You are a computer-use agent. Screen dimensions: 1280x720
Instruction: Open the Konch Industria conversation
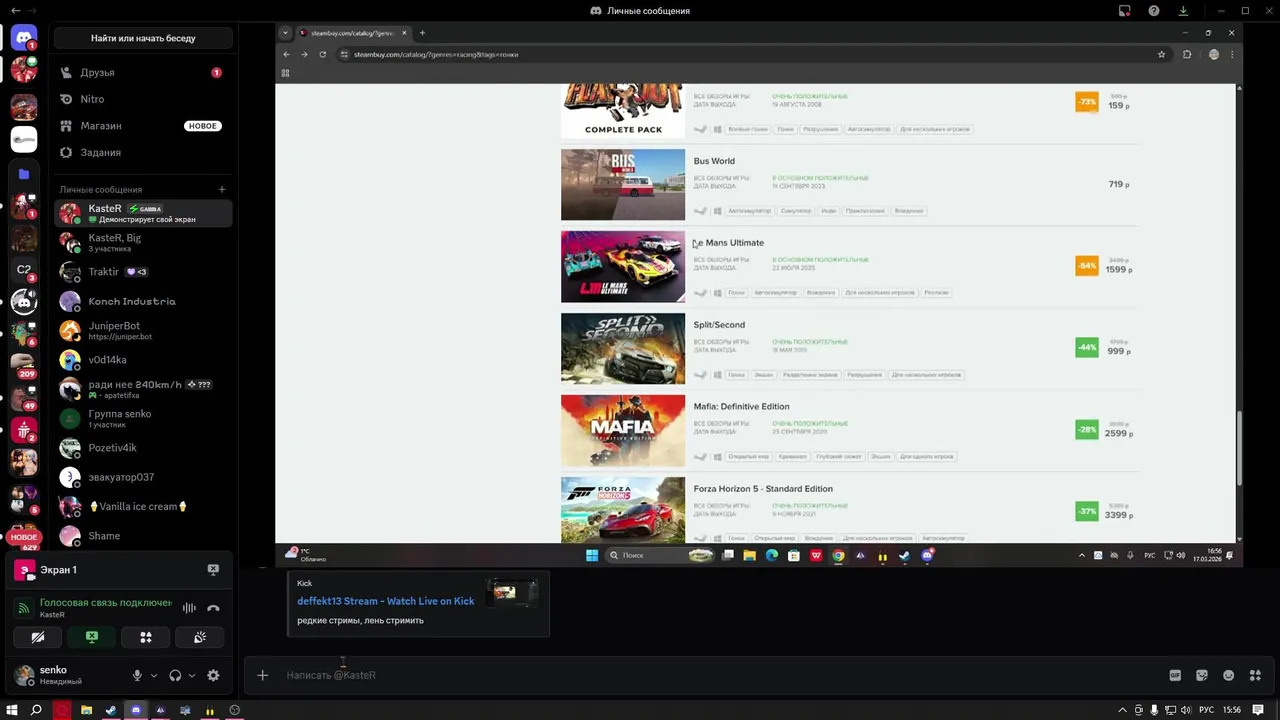click(x=143, y=301)
